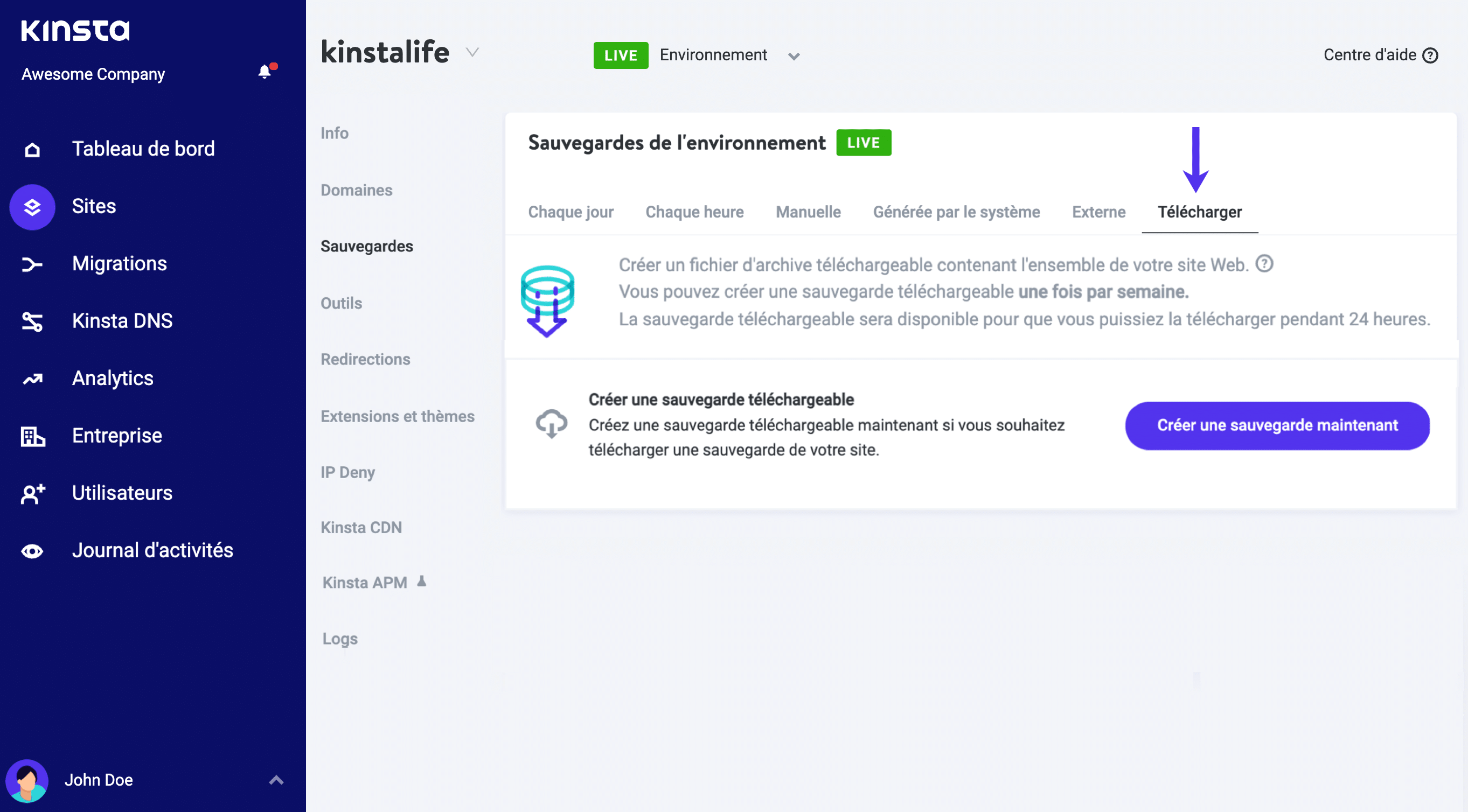Viewport: 1468px width, 812px height.
Task: Click Créer une sauvegarde maintenant button
Action: (x=1277, y=425)
